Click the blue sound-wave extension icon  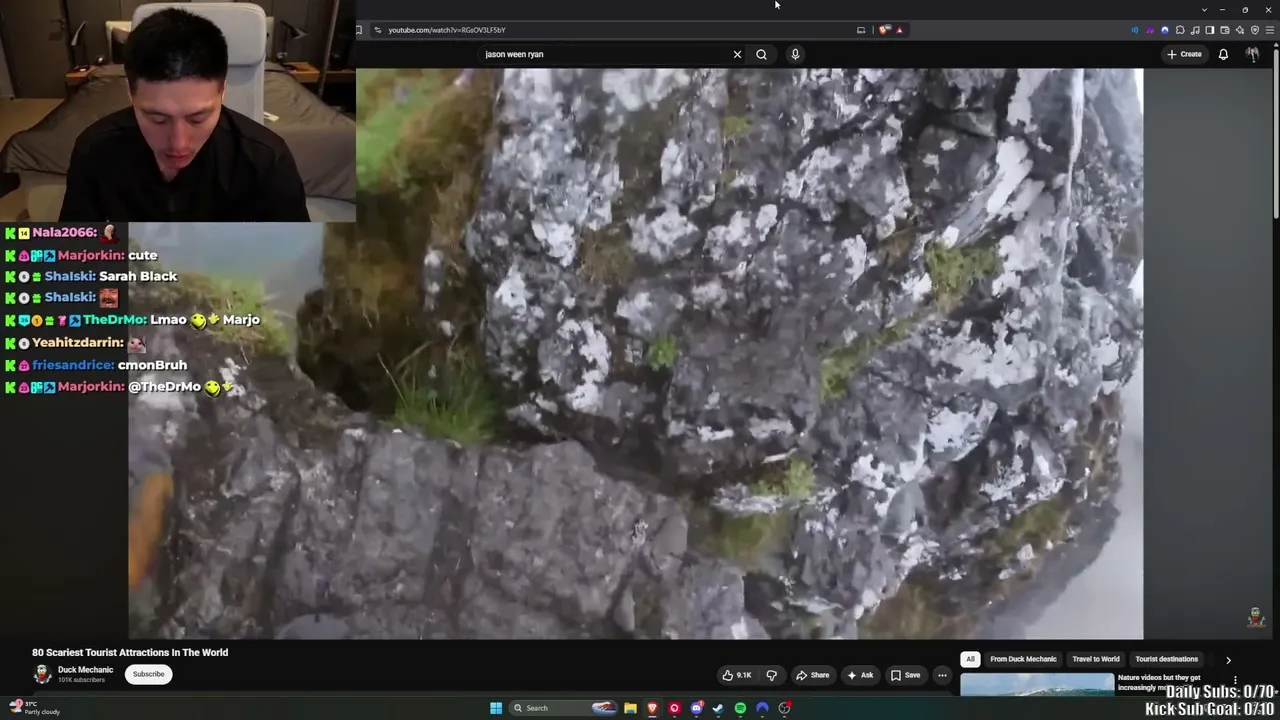click(x=1134, y=30)
